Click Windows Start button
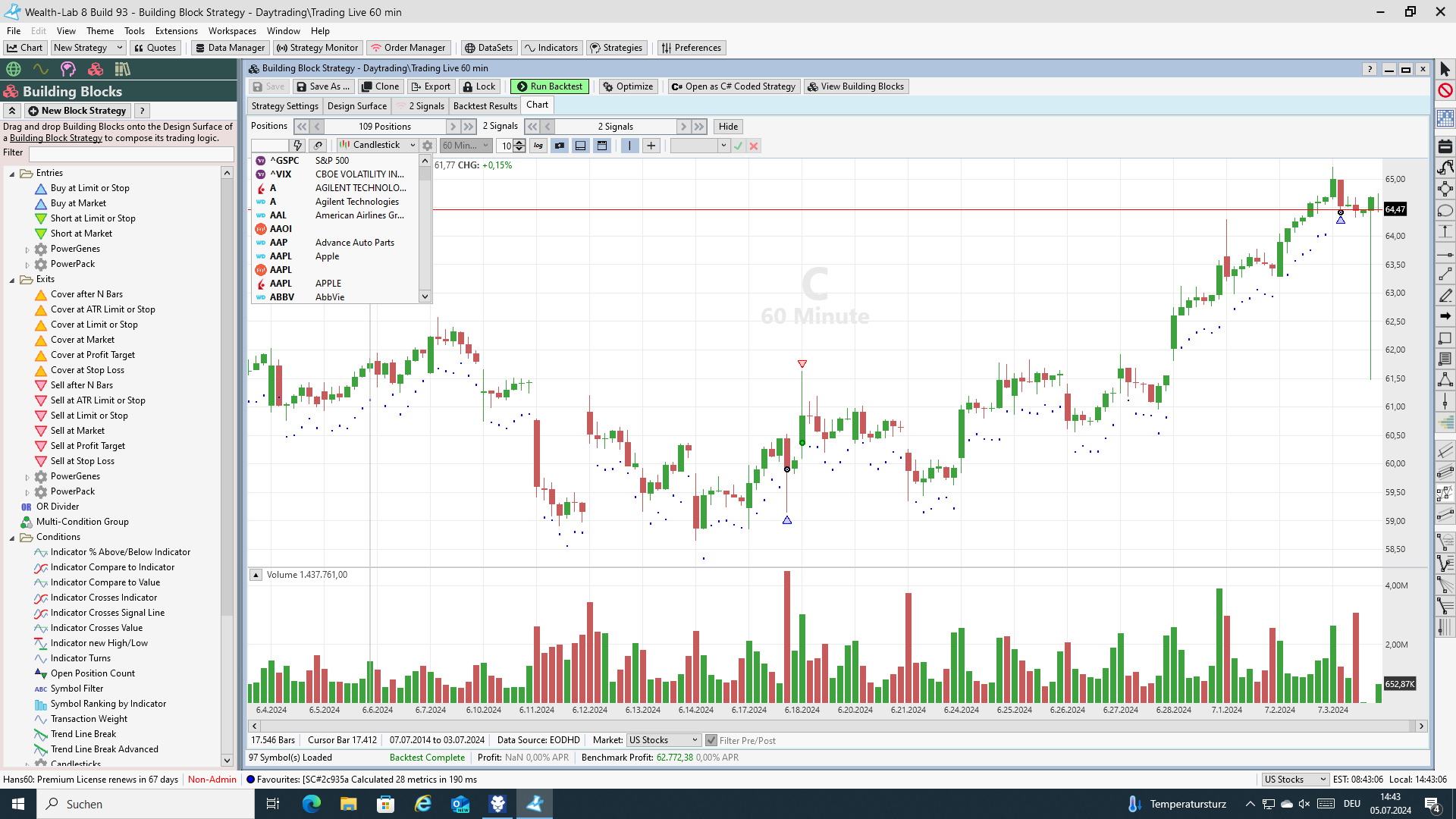This screenshot has width=1456, height=819. click(18, 804)
